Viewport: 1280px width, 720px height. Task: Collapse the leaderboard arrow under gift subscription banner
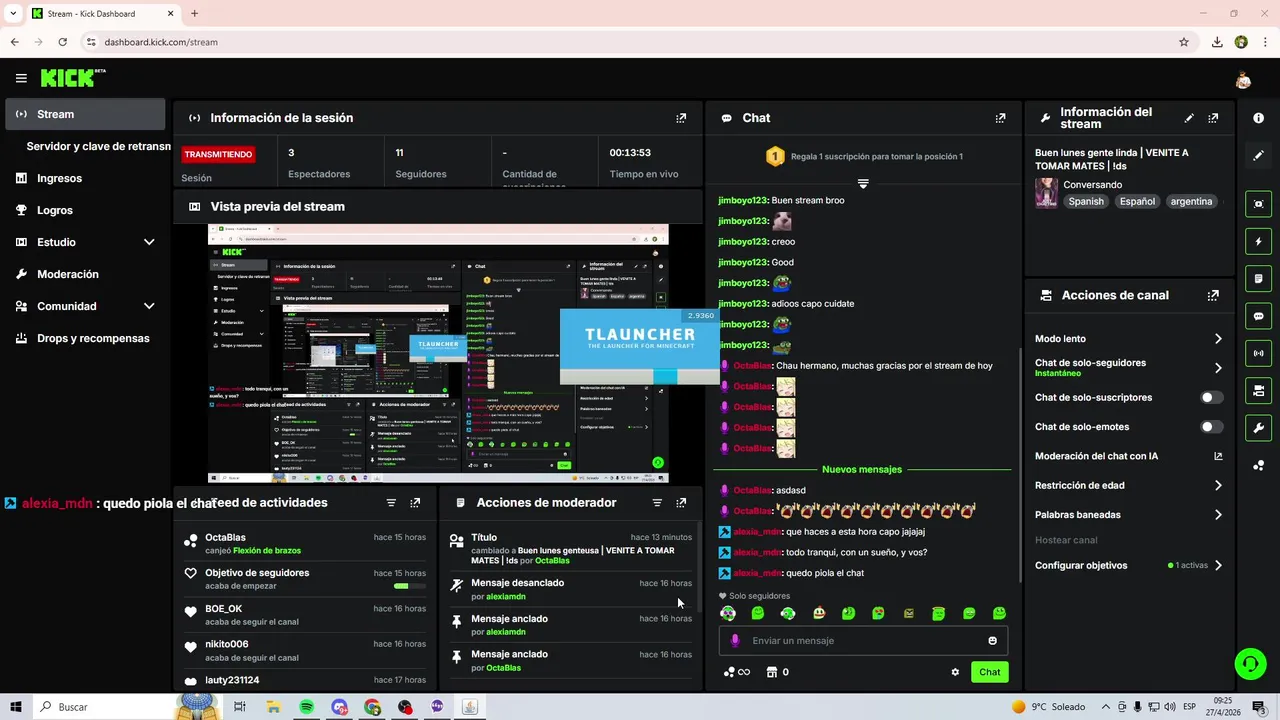[x=863, y=184]
